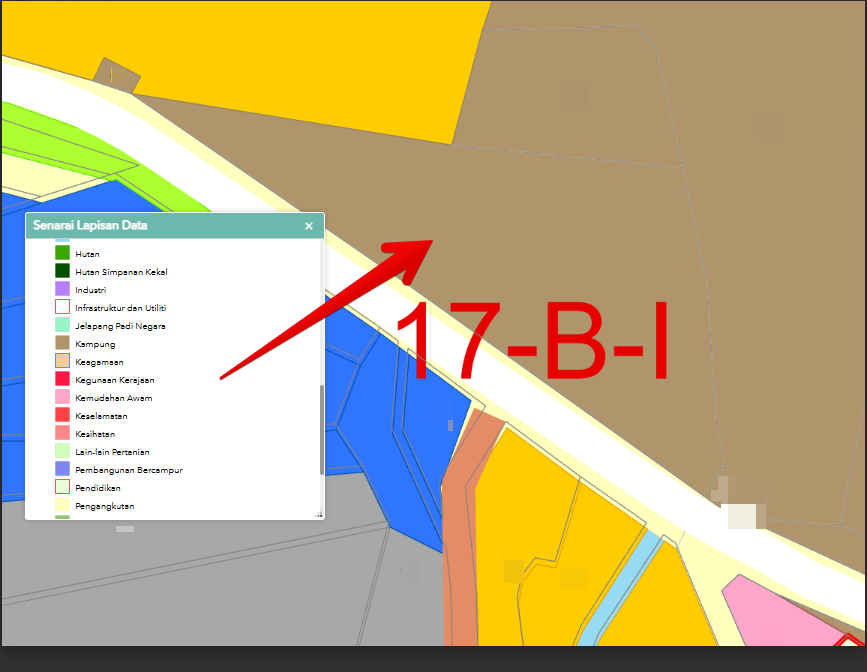
Task: Click the Pendidikan legend symbol
Action: click(x=62, y=487)
